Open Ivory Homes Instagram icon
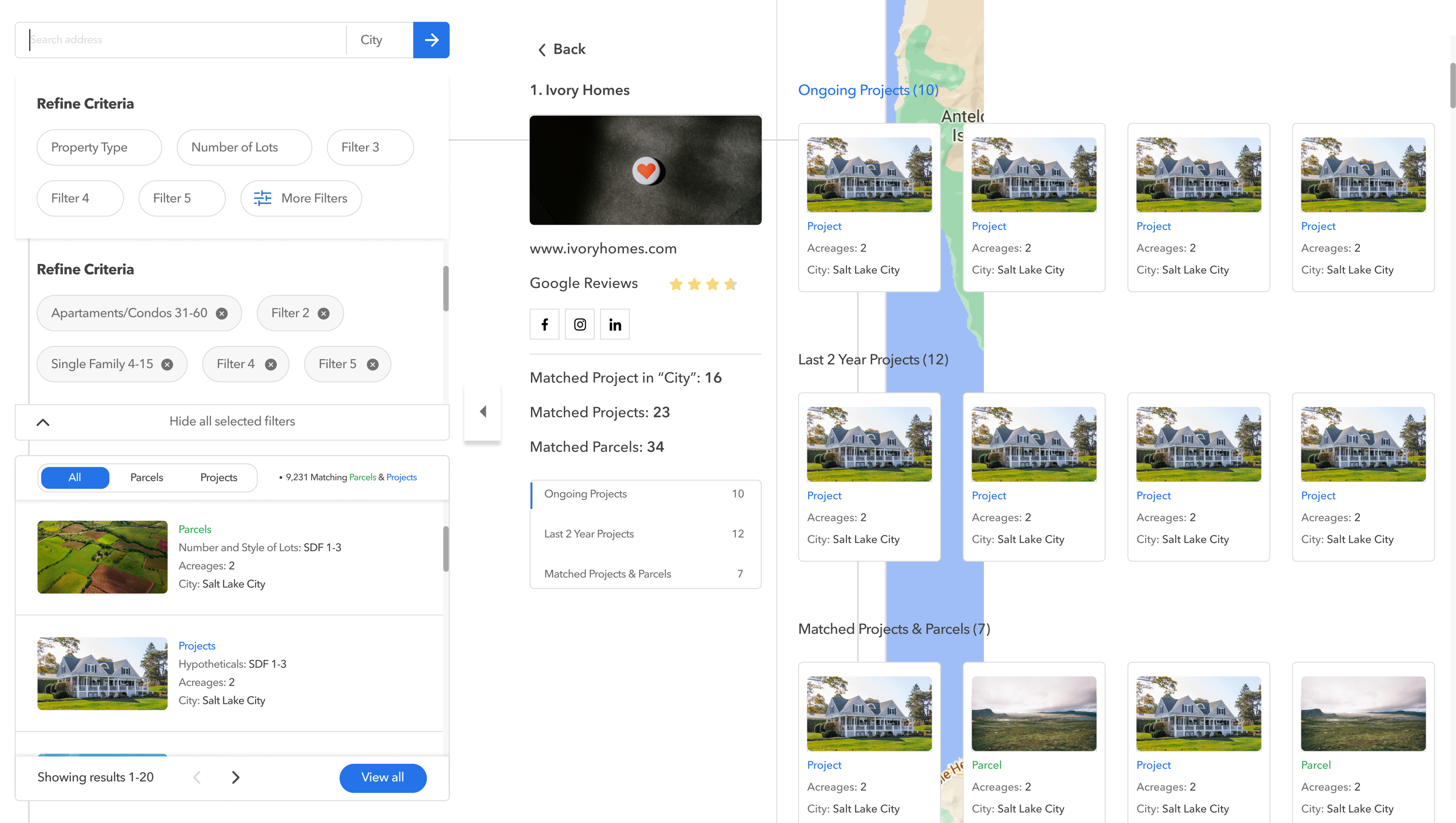This screenshot has width=1456, height=823. (580, 324)
